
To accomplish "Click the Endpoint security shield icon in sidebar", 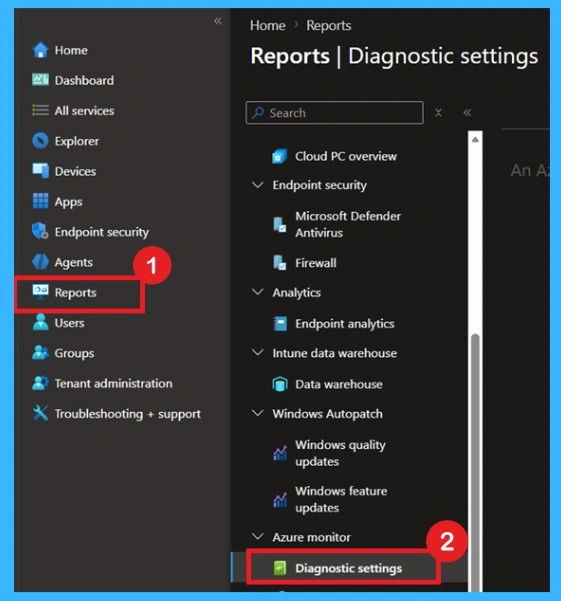I will (x=40, y=231).
